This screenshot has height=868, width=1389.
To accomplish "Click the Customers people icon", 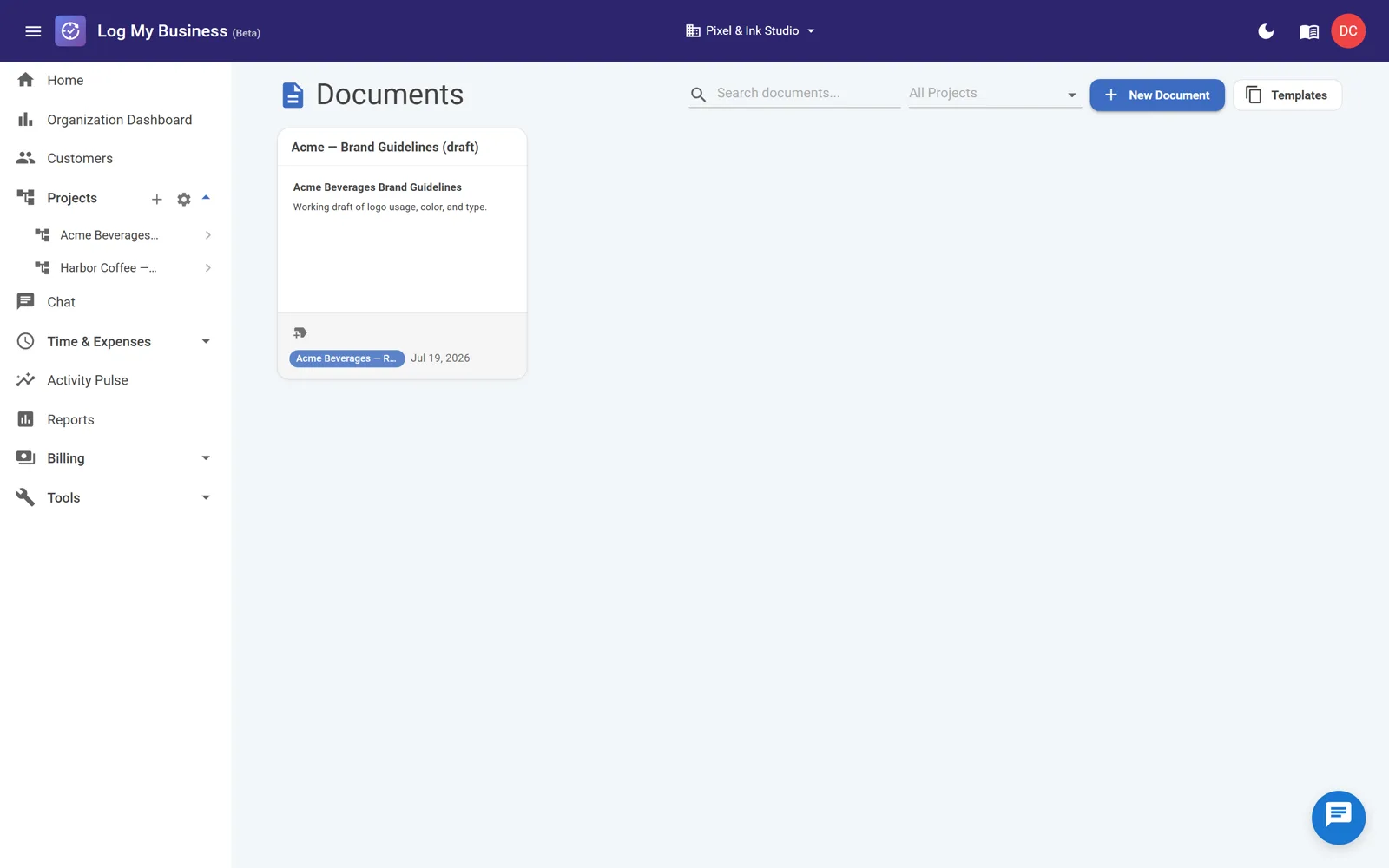I will point(26,158).
